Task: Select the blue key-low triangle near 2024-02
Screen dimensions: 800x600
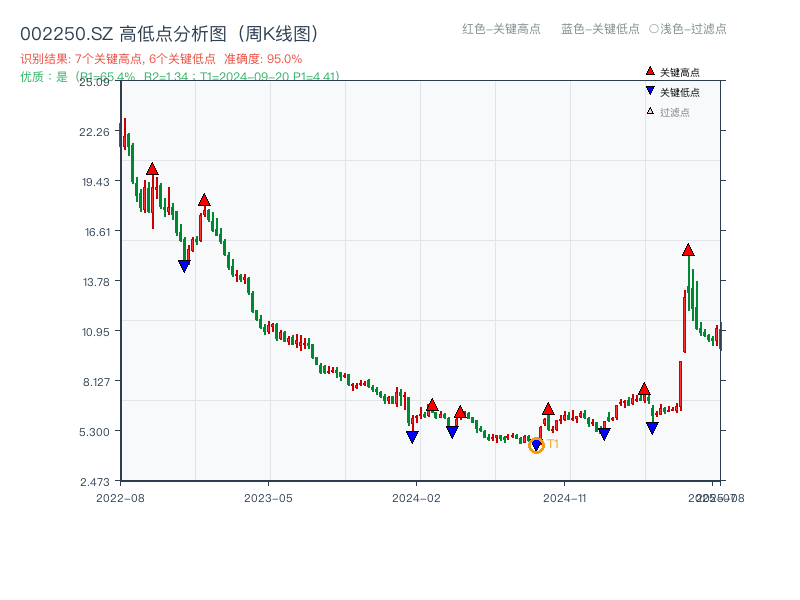Action: [x=412, y=437]
